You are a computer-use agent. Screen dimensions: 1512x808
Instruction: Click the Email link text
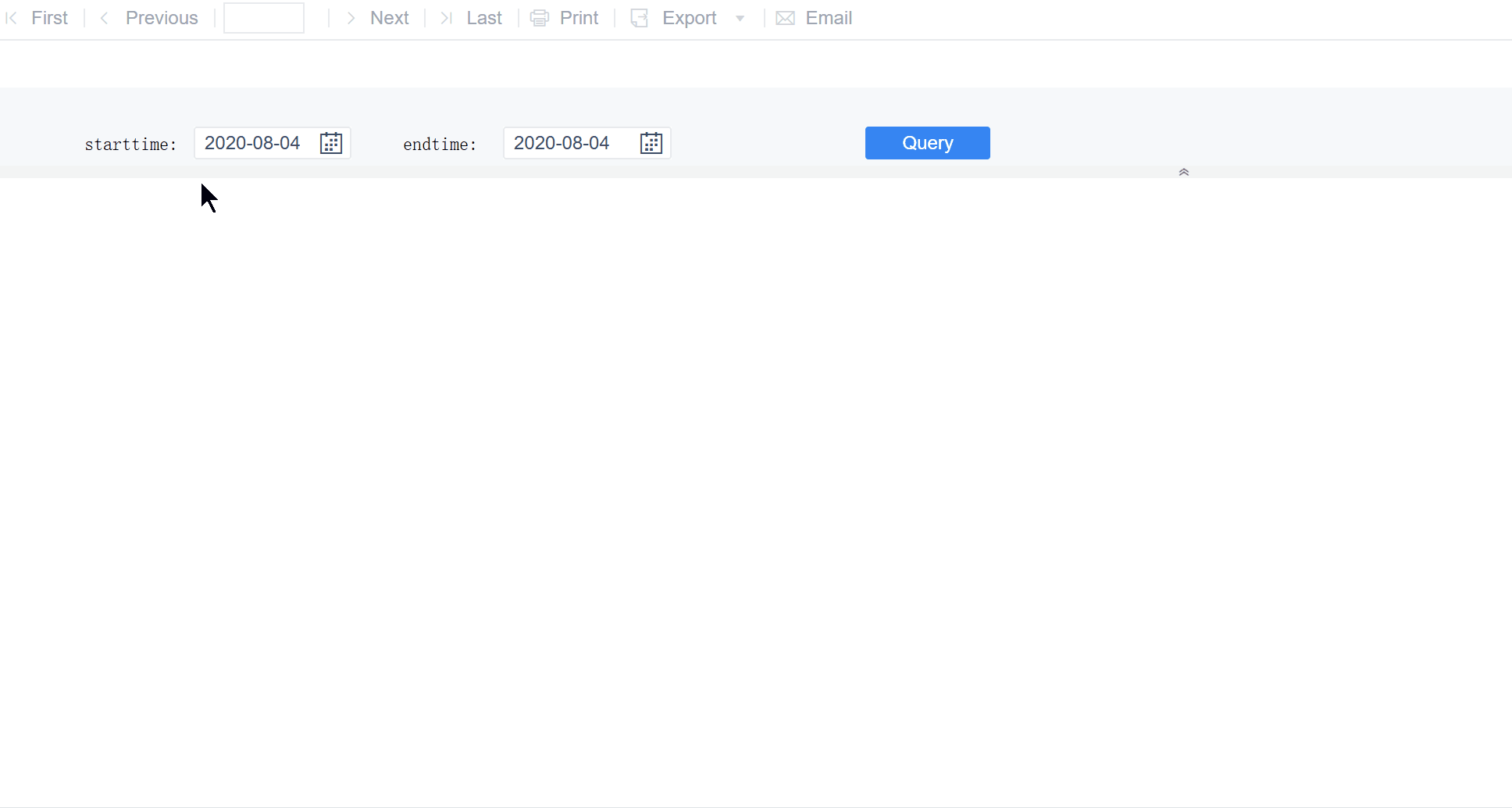(x=828, y=17)
